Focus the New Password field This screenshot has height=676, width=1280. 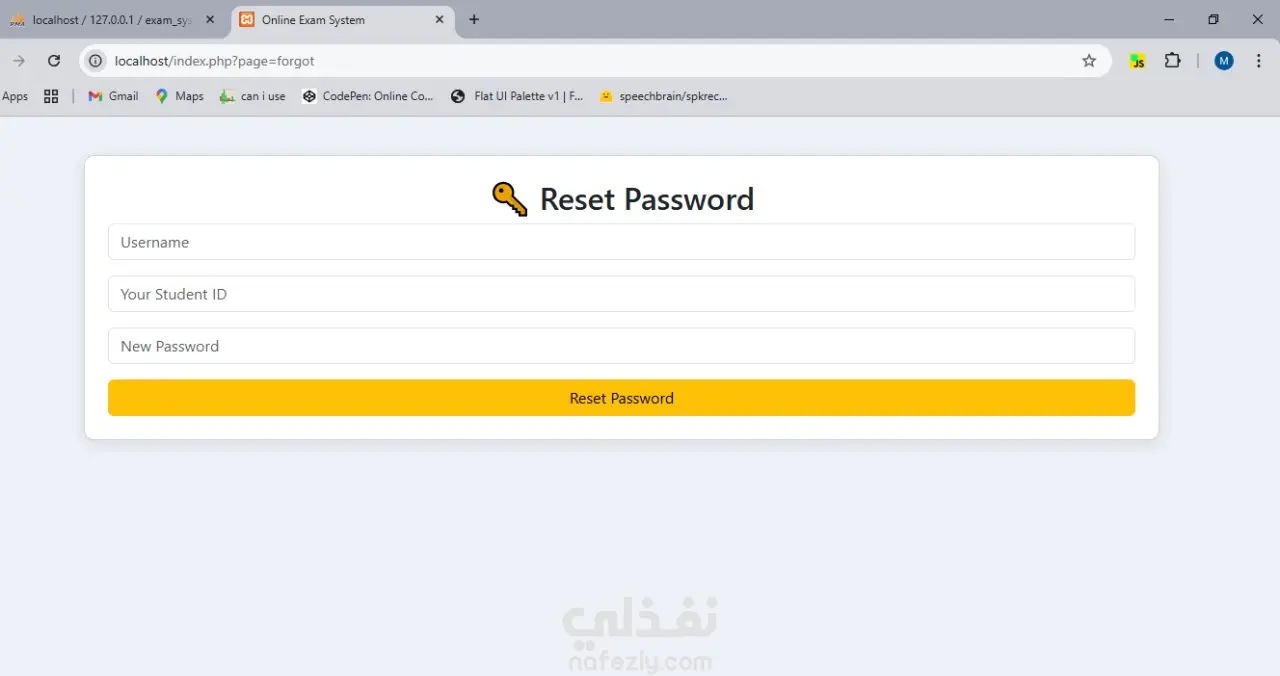pos(621,346)
